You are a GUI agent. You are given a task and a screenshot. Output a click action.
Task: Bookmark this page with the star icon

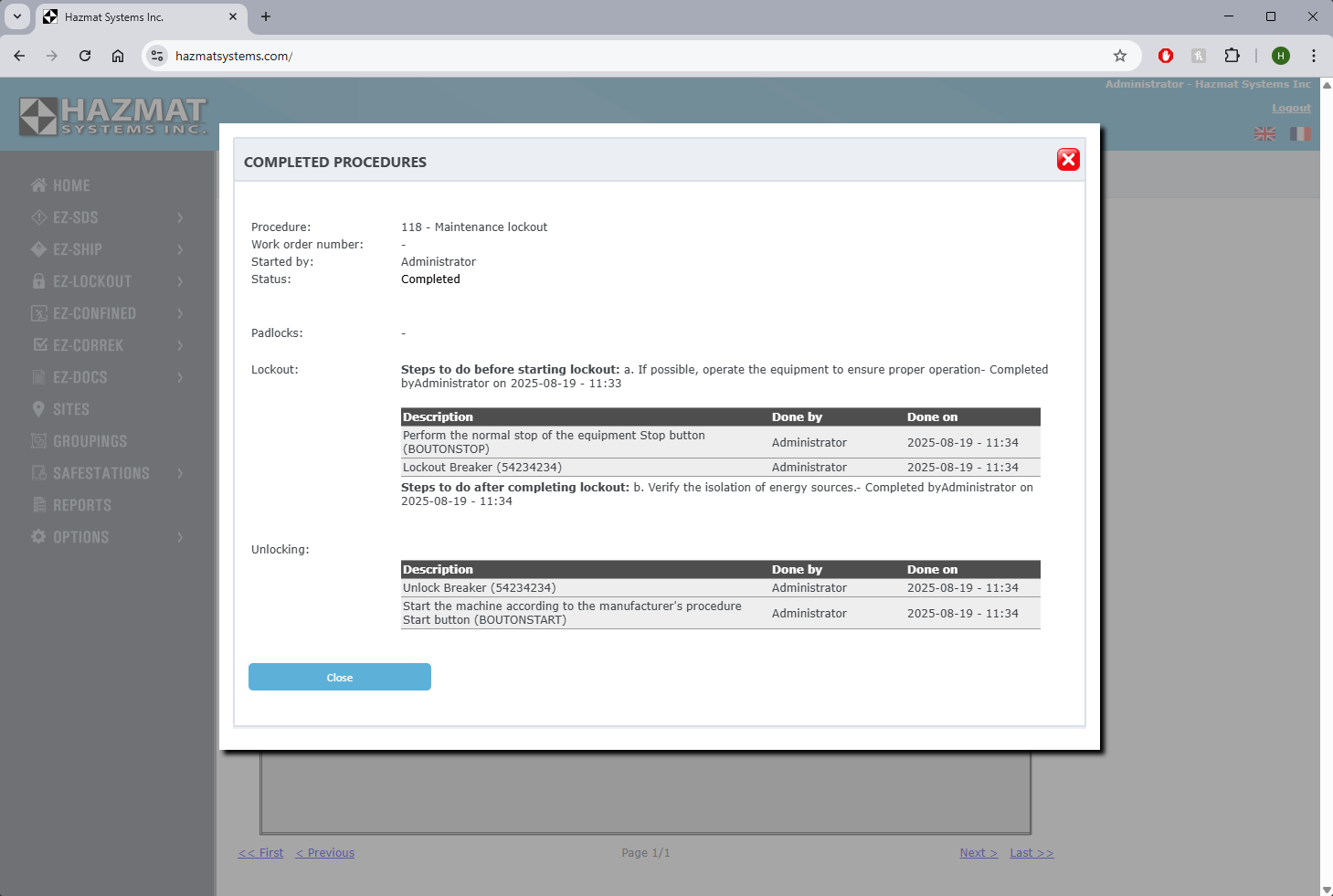1120,56
